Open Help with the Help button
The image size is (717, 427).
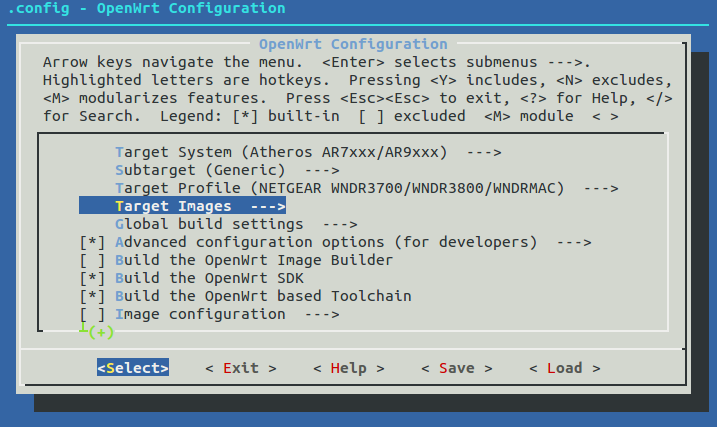[340, 368]
